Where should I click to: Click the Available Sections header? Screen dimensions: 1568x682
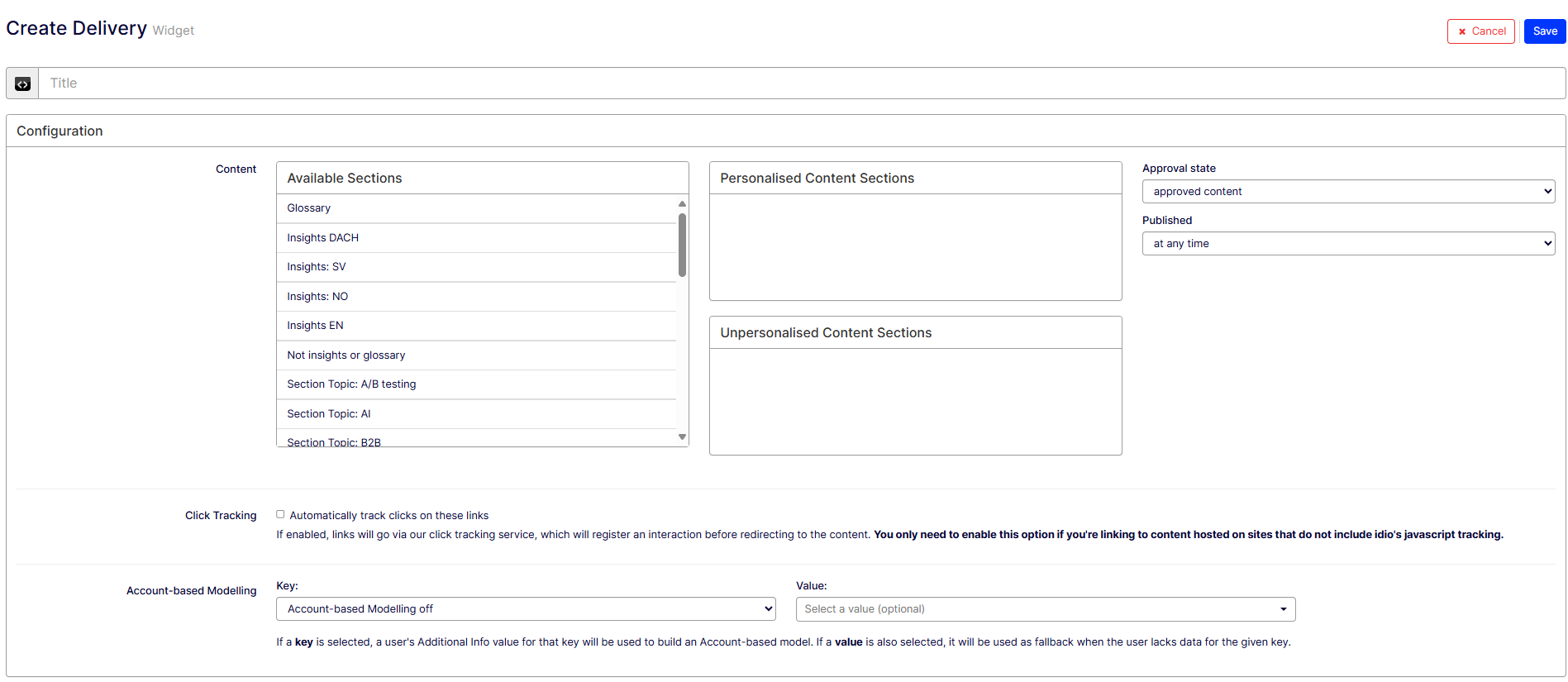pyautogui.click(x=483, y=179)
